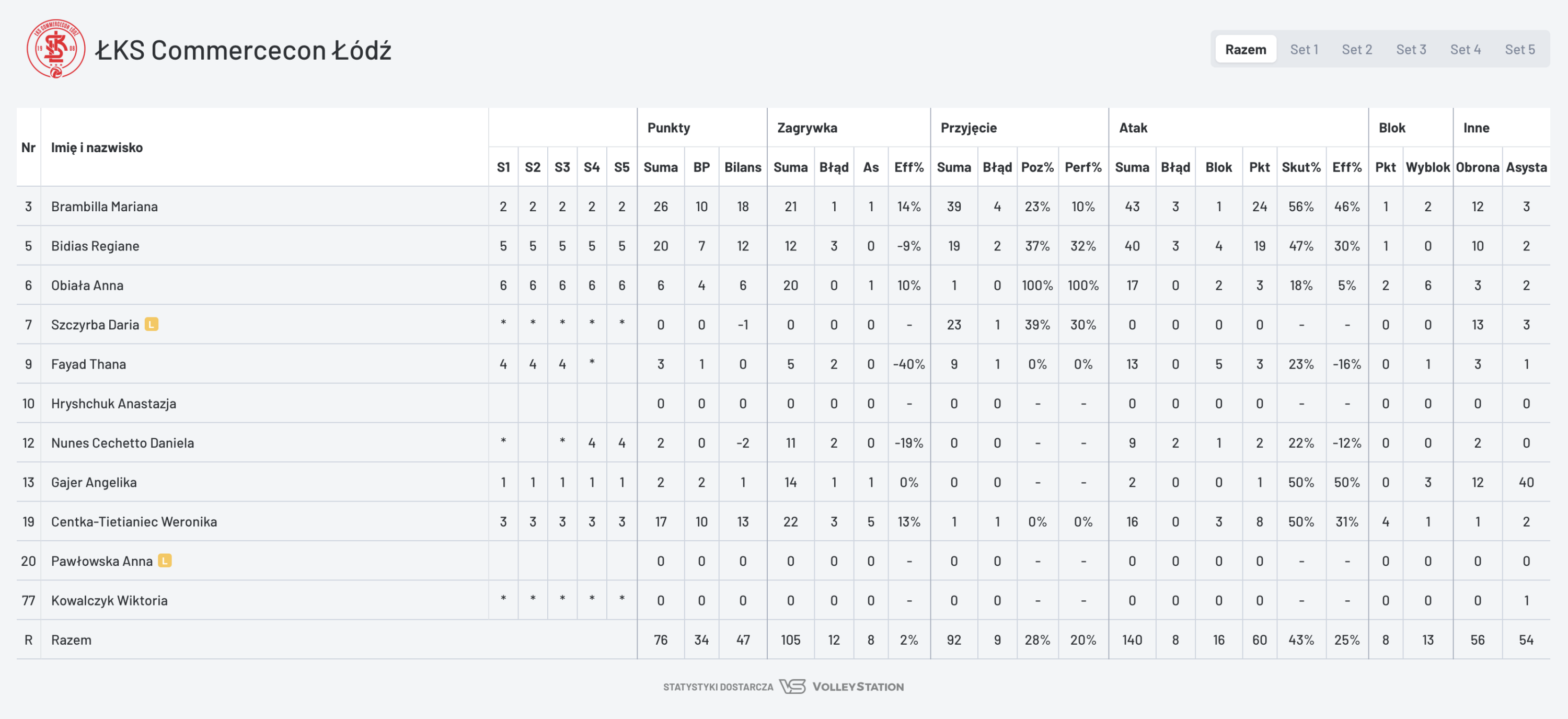Viewport: 1568px width, 719px height.
Task: Click the Punkty Bilans column header
Action: (743, 167)
